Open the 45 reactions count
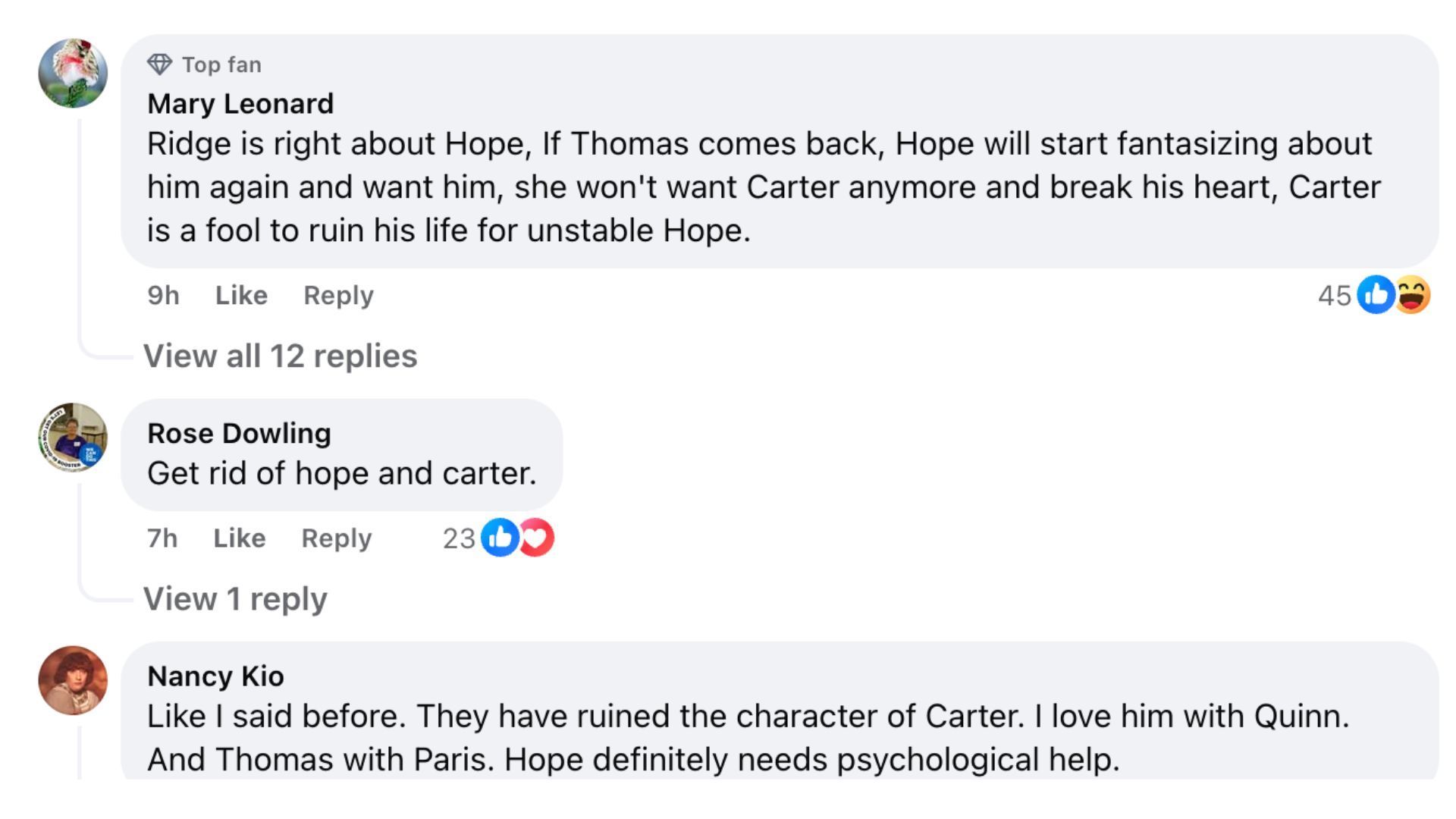The height and width of the screenshot is (819, 1456). [1334, 295]
